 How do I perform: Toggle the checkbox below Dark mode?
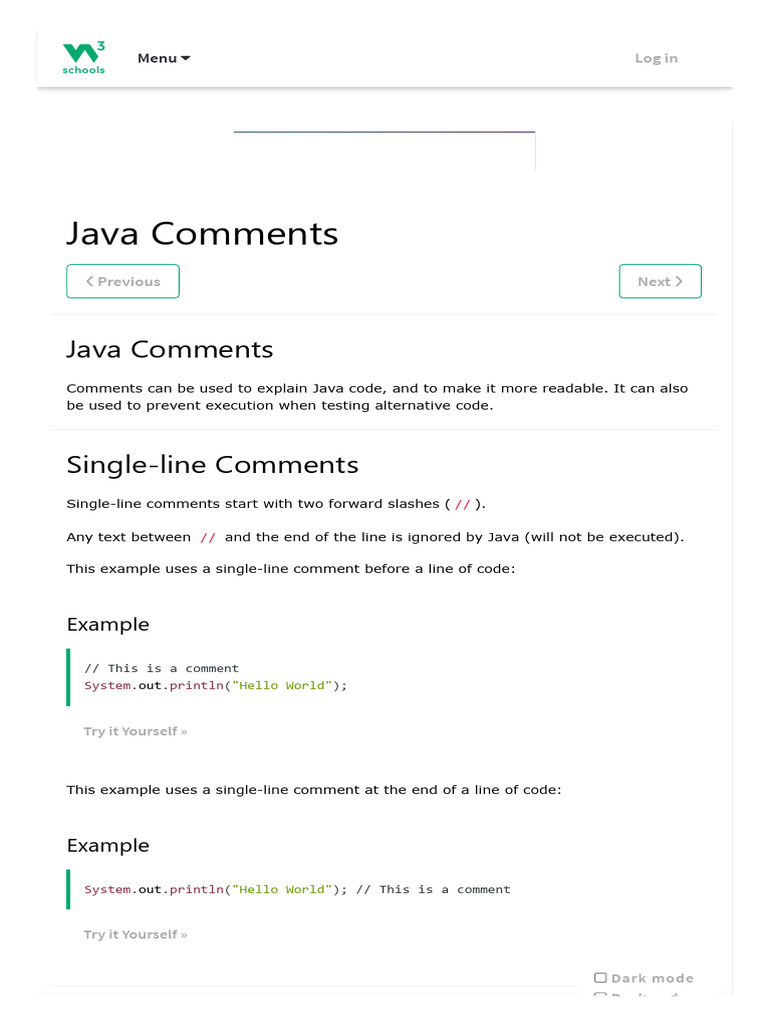click(x=600, y=996)
